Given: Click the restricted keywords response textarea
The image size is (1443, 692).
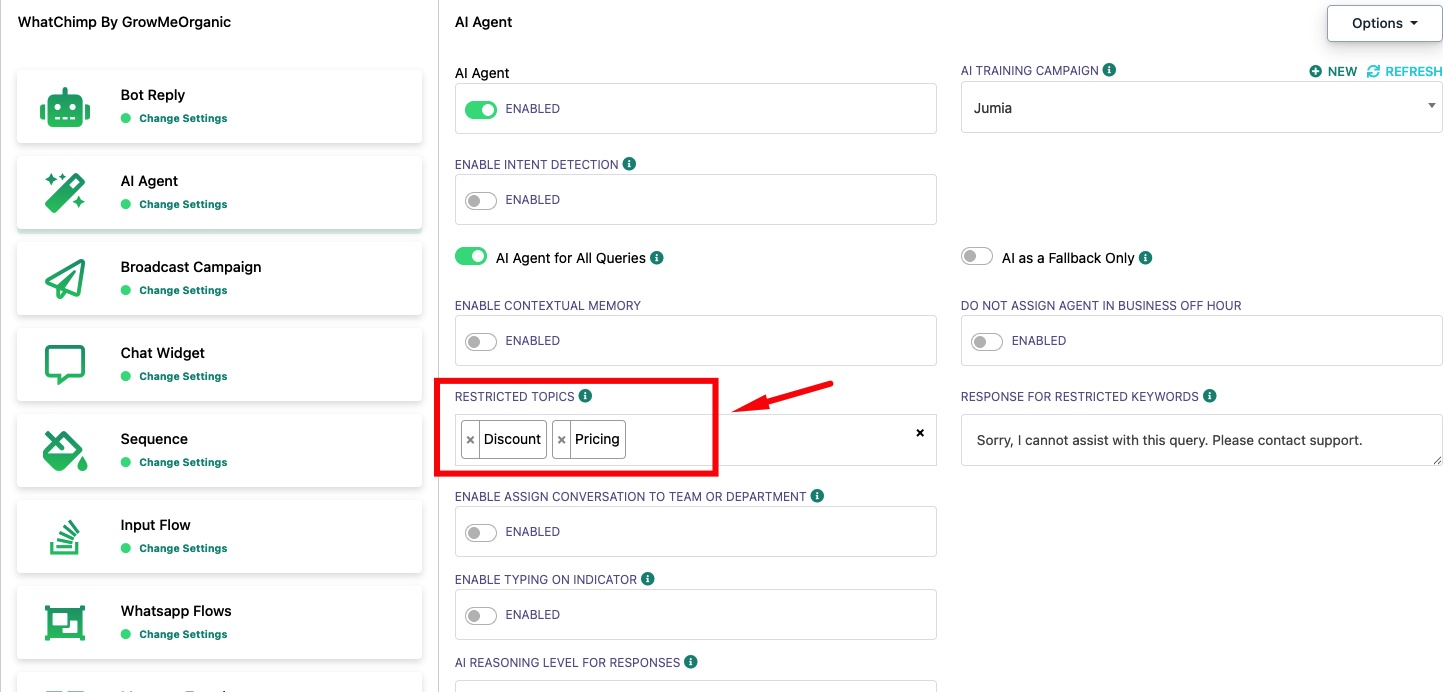Looking at the screenshot, I should 1201,440.
